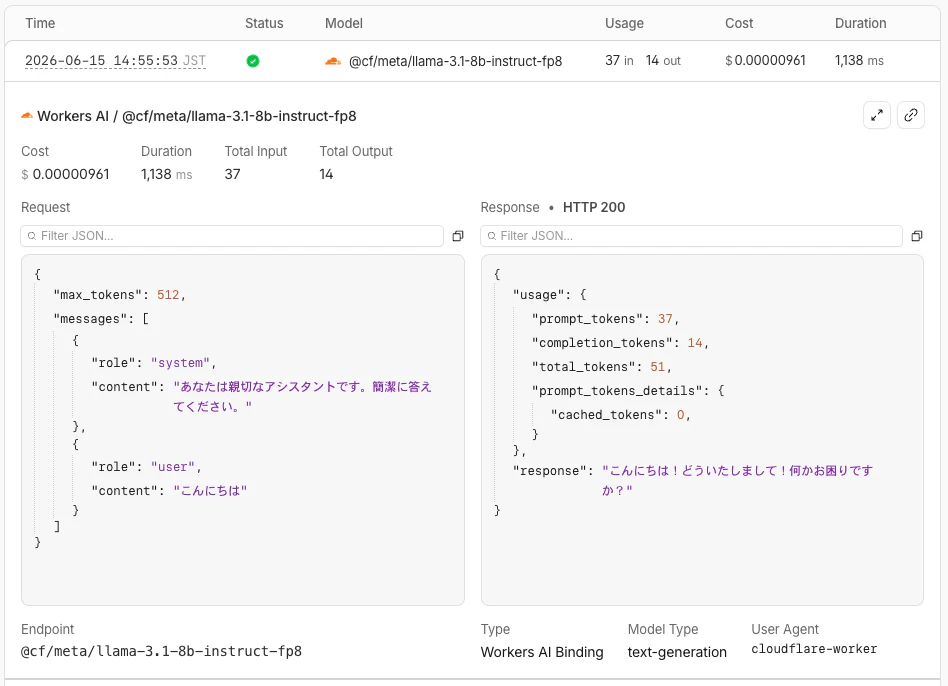
Task: Click the prompt_tokens value 37
Action: click(665, 319)
